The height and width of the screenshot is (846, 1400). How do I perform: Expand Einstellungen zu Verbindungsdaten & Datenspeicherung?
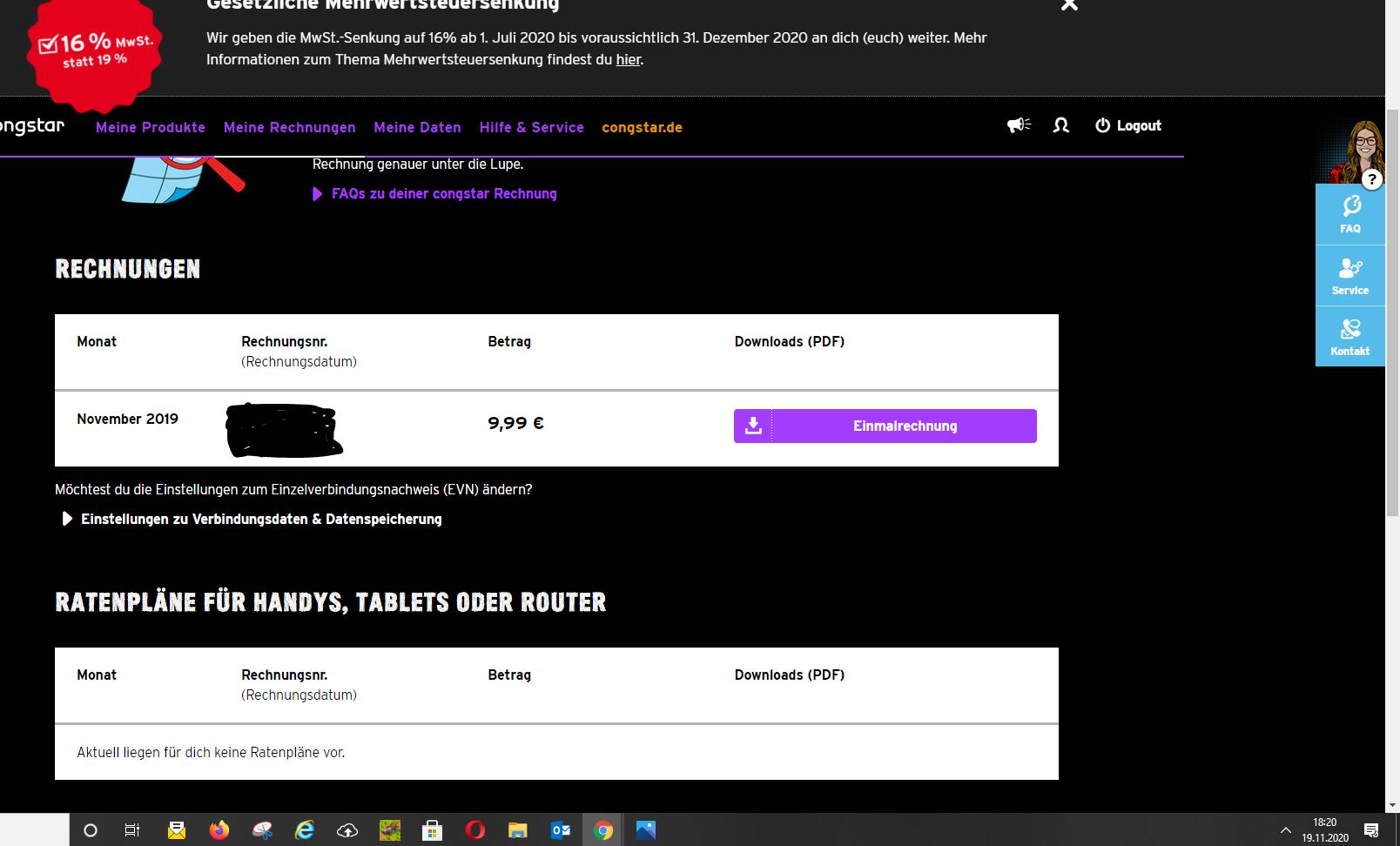click(x=261, y=519)
